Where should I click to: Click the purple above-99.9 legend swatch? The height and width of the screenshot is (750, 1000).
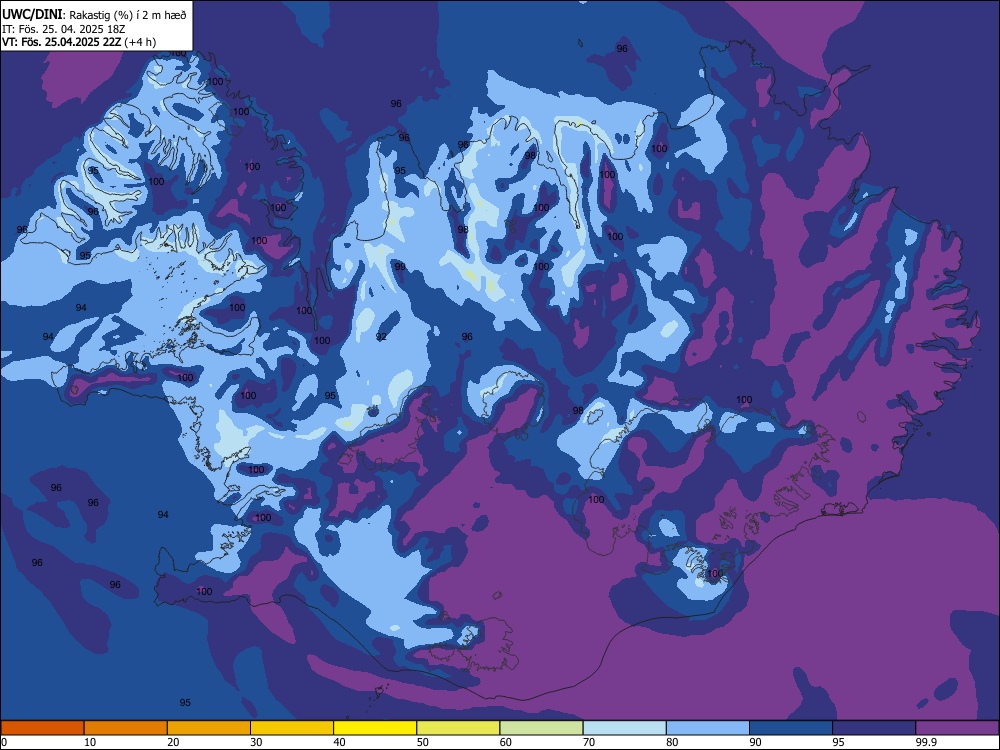tap(957, 728)
